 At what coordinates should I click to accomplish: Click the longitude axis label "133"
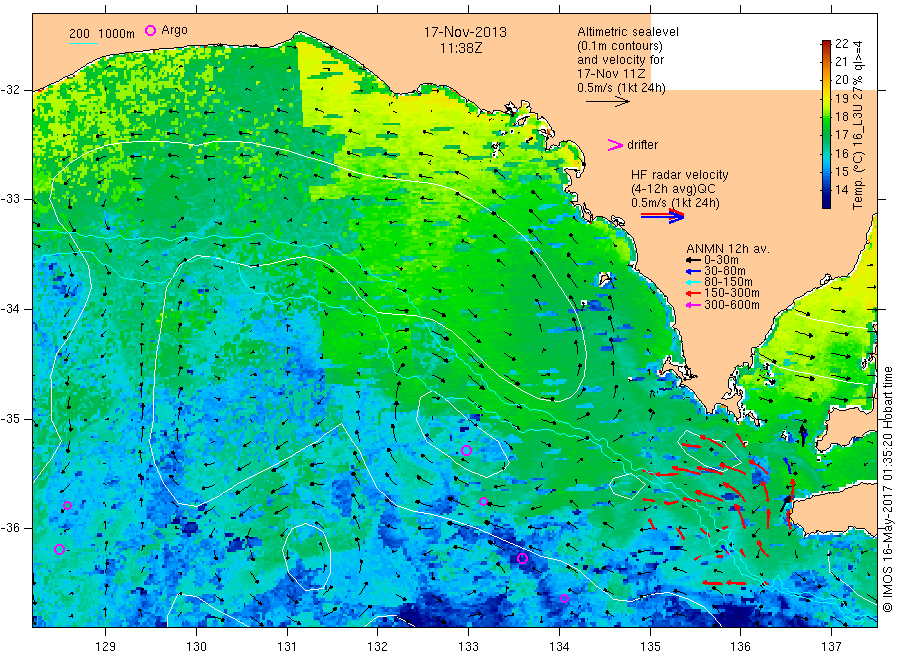pos(468,647)
